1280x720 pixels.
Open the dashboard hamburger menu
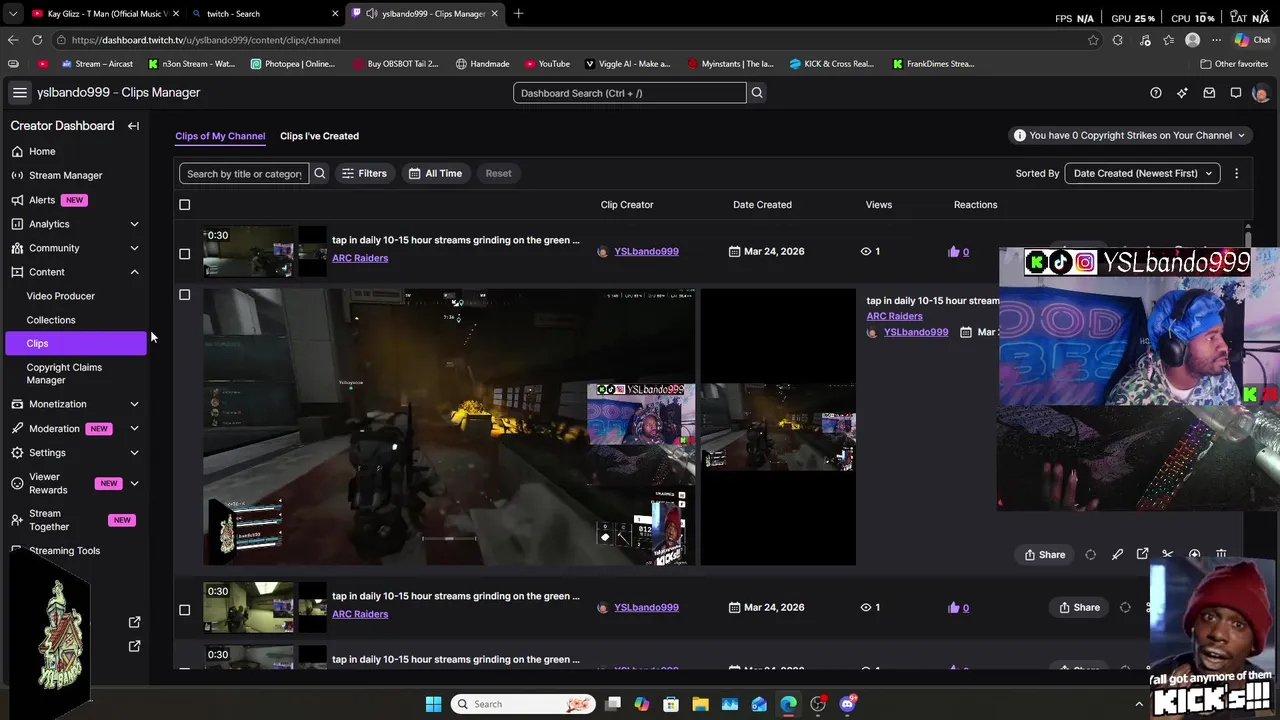19,92
